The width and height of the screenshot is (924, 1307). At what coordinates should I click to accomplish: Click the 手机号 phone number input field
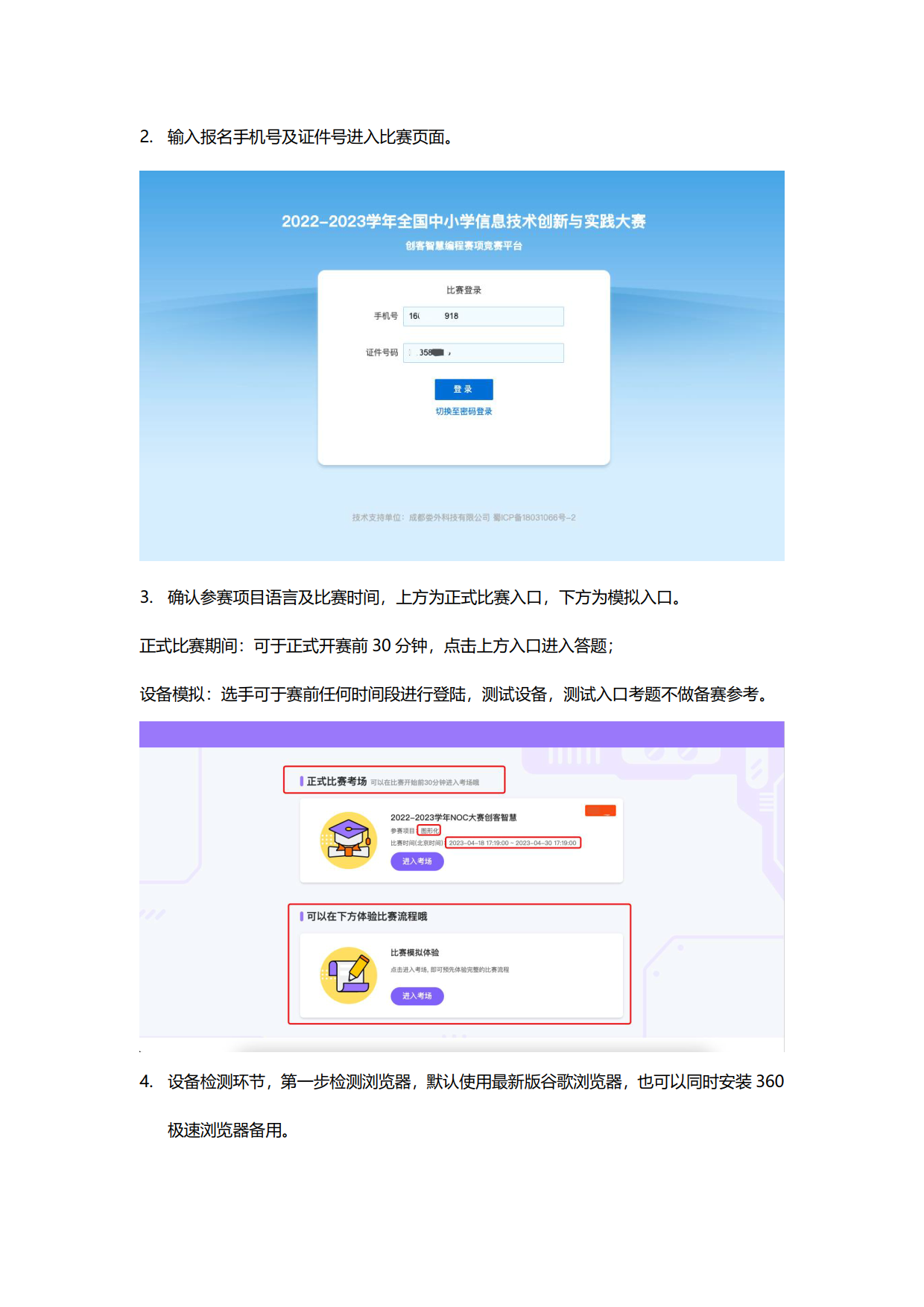(483, 316)
